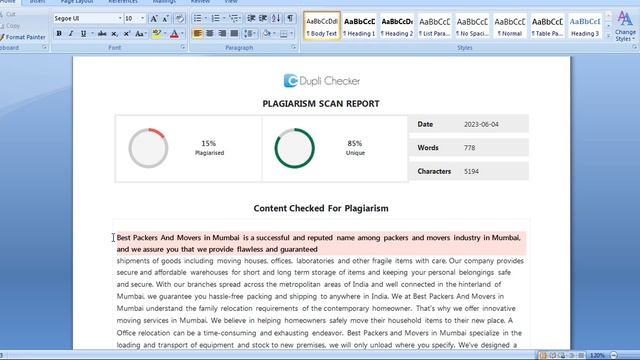
Task: Toggle subscript formatting
Action: pyautogui.click(x=115, y=33)
